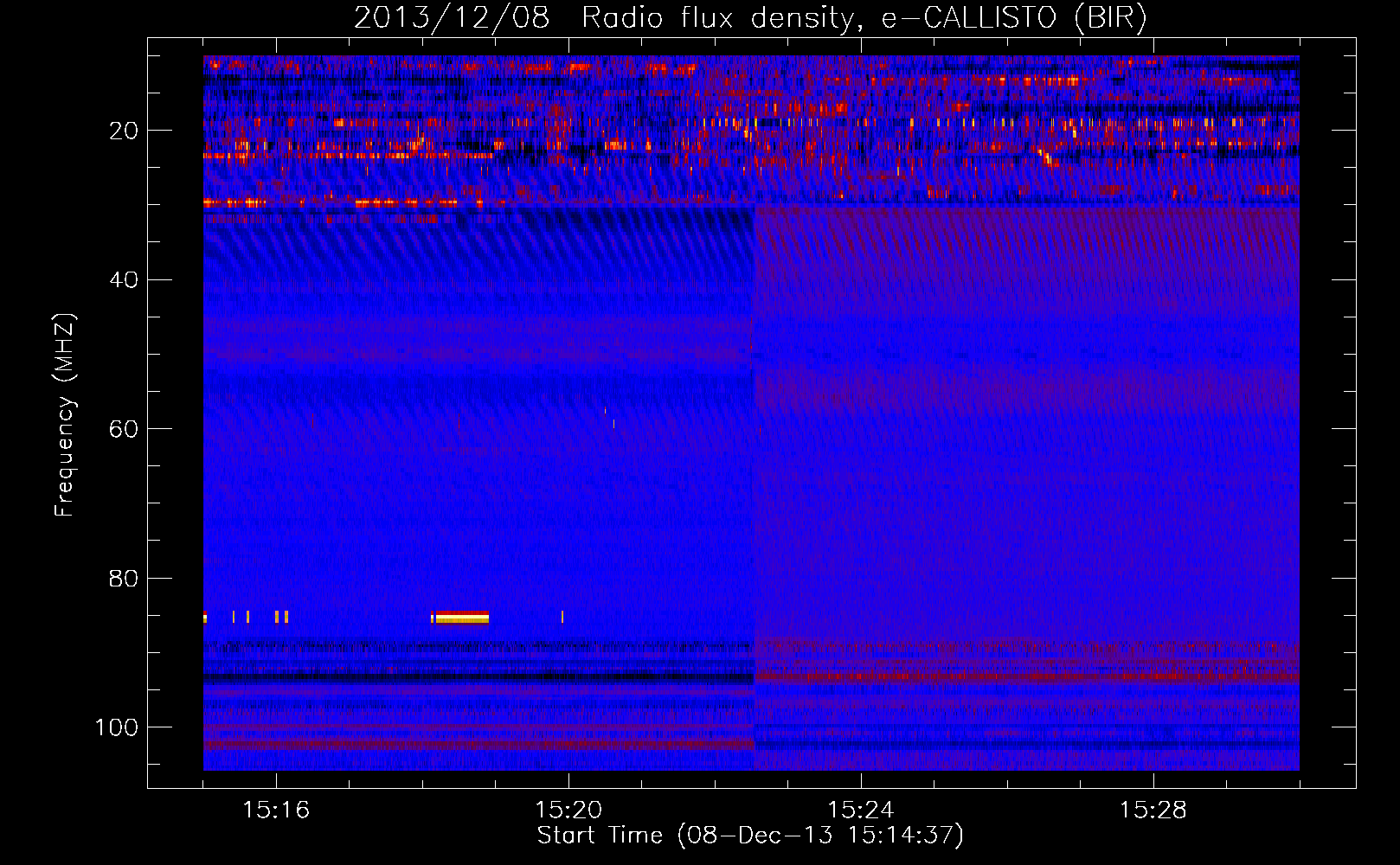
Task: Click the long bright yellow-red burst near 85 MHz
Action: (x=460, y=617)
